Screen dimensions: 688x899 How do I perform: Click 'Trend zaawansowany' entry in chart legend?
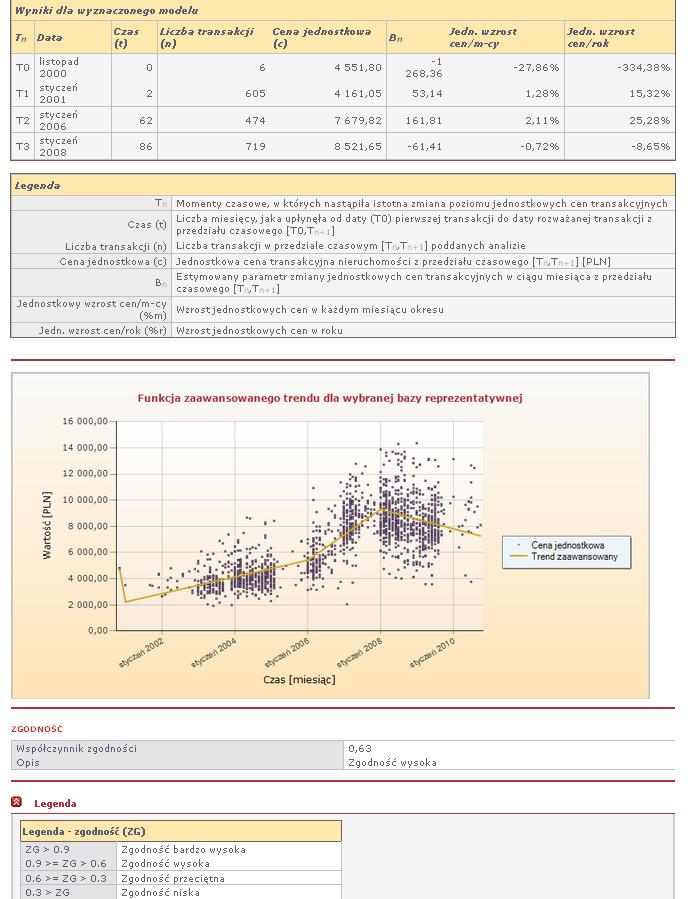(574, 557)
